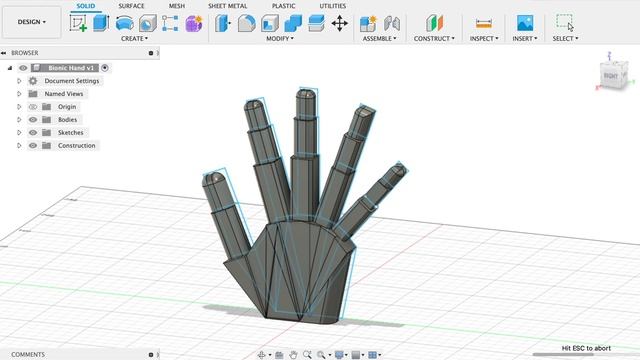Select the Fillet tool
The height and width of the screenshot is (360, 640).
(247, 23)
